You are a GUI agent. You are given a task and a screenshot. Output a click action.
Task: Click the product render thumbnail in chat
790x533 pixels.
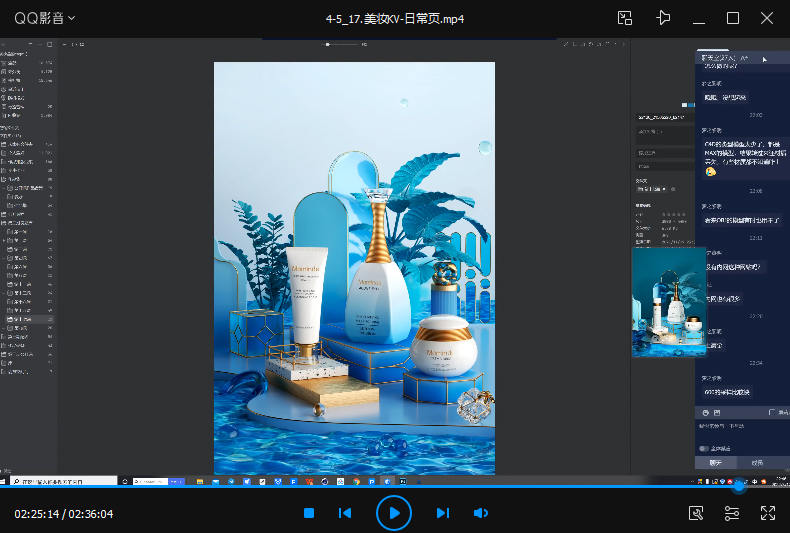(x=668, y=303)
